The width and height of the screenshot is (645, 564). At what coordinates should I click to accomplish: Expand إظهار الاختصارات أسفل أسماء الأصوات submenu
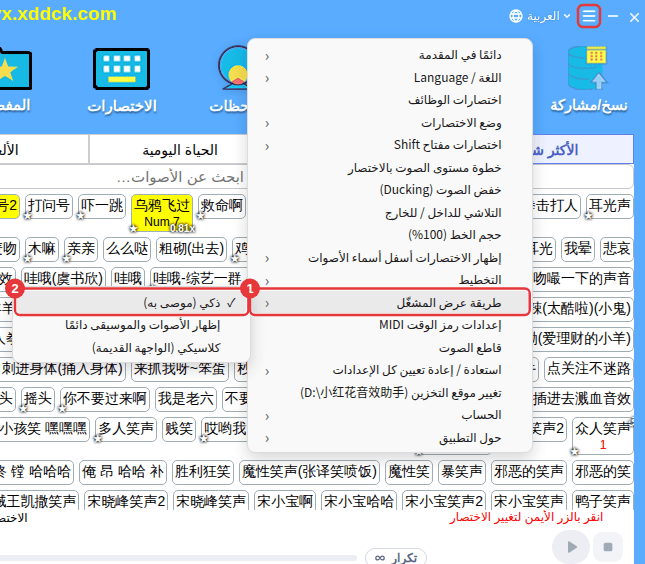[x=390, y=258]
